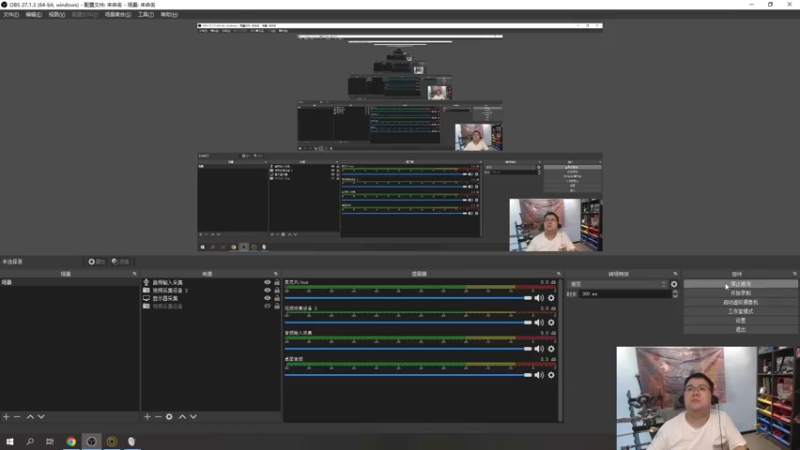Open the 场景集合(S) menu
The width and height of the screenshot is (800, 450).
coord(117,14)
